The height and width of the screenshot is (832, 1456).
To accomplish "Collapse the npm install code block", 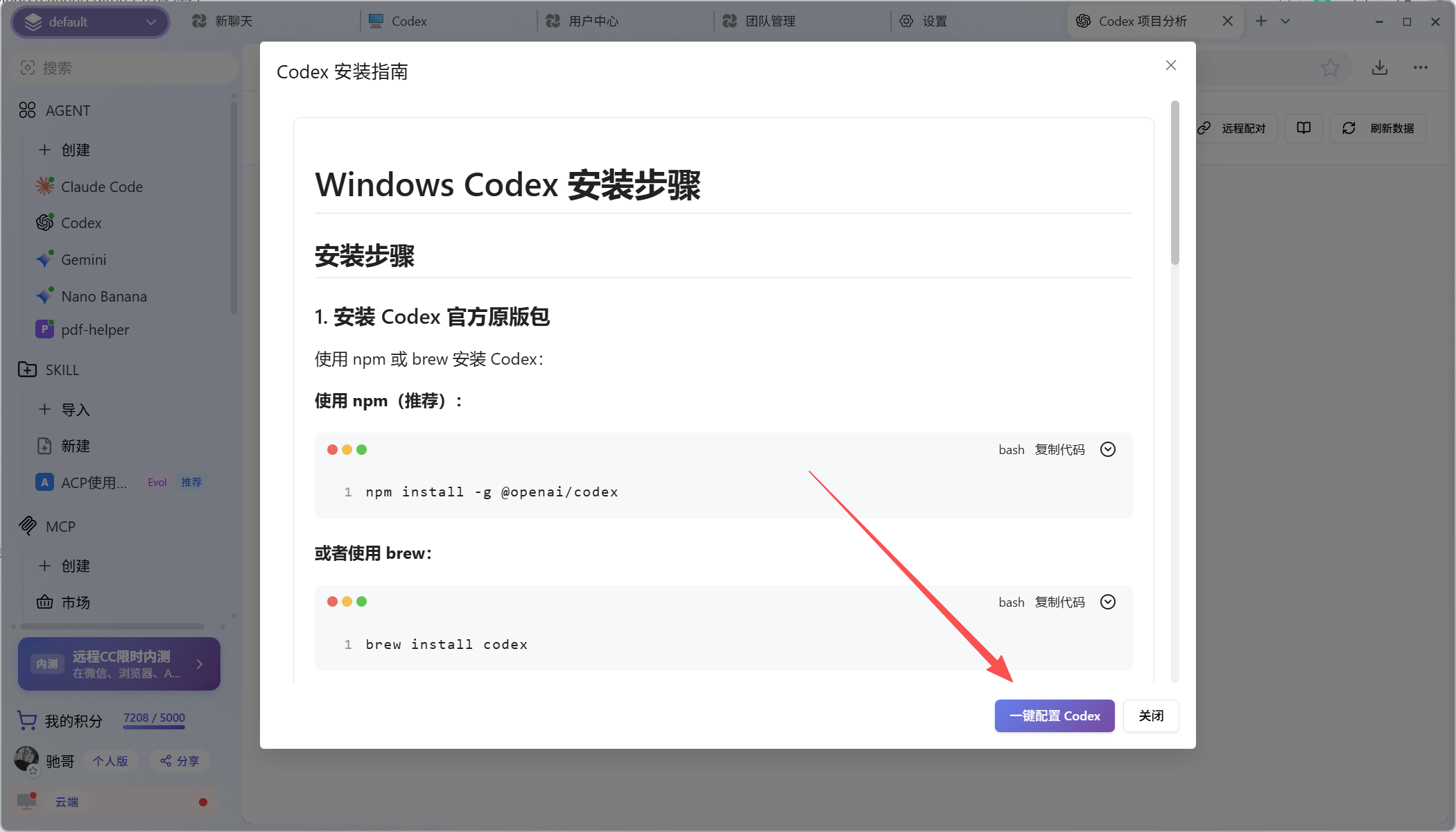I will point(1108,449).
